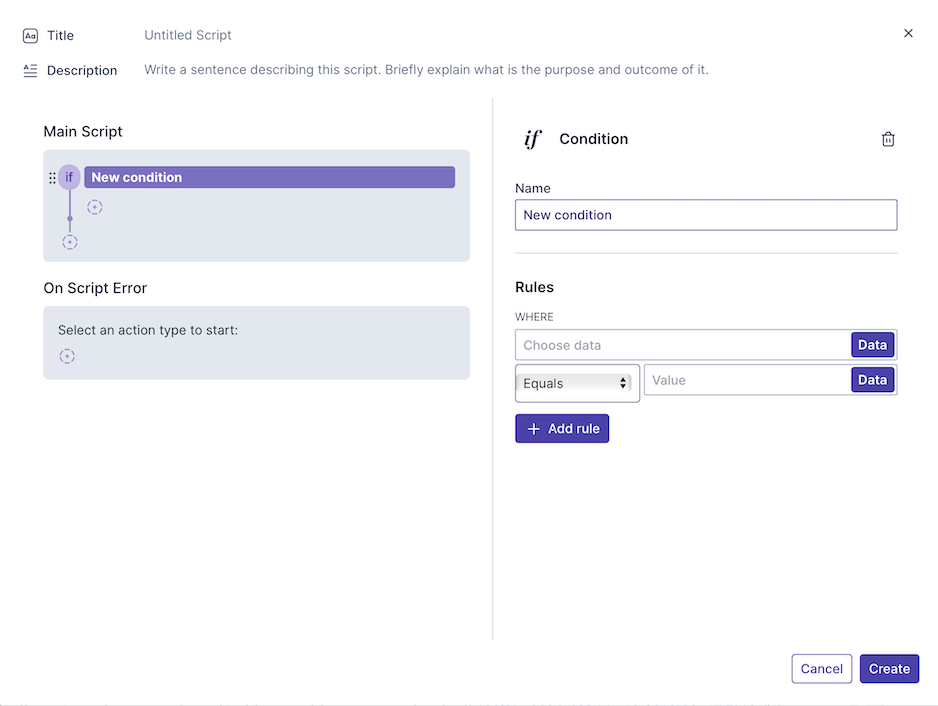
Task: Select the New condition block in Main Script
Action: (269, 177)
